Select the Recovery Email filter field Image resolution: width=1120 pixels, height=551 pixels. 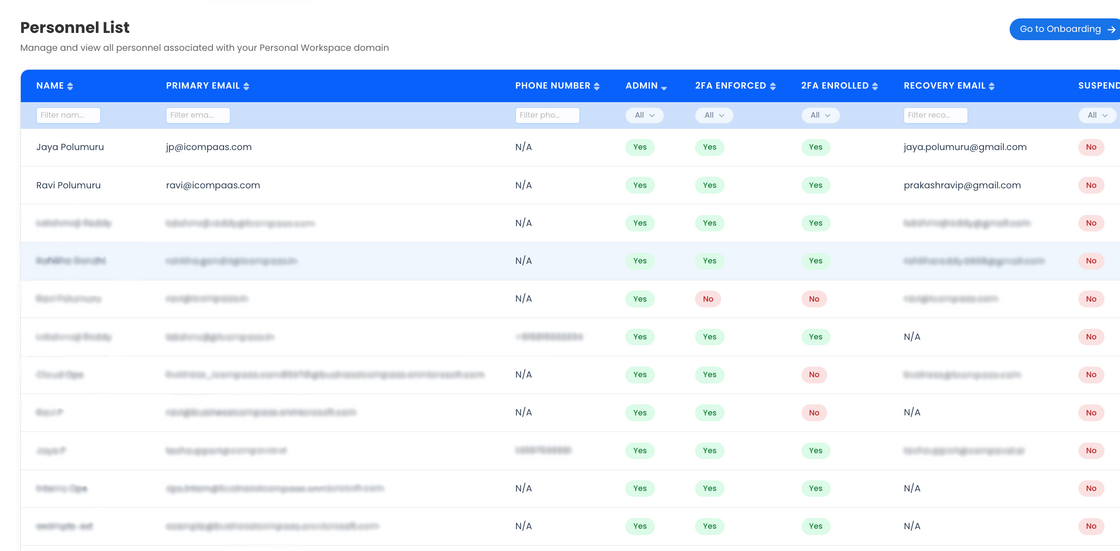coord(935,116)
